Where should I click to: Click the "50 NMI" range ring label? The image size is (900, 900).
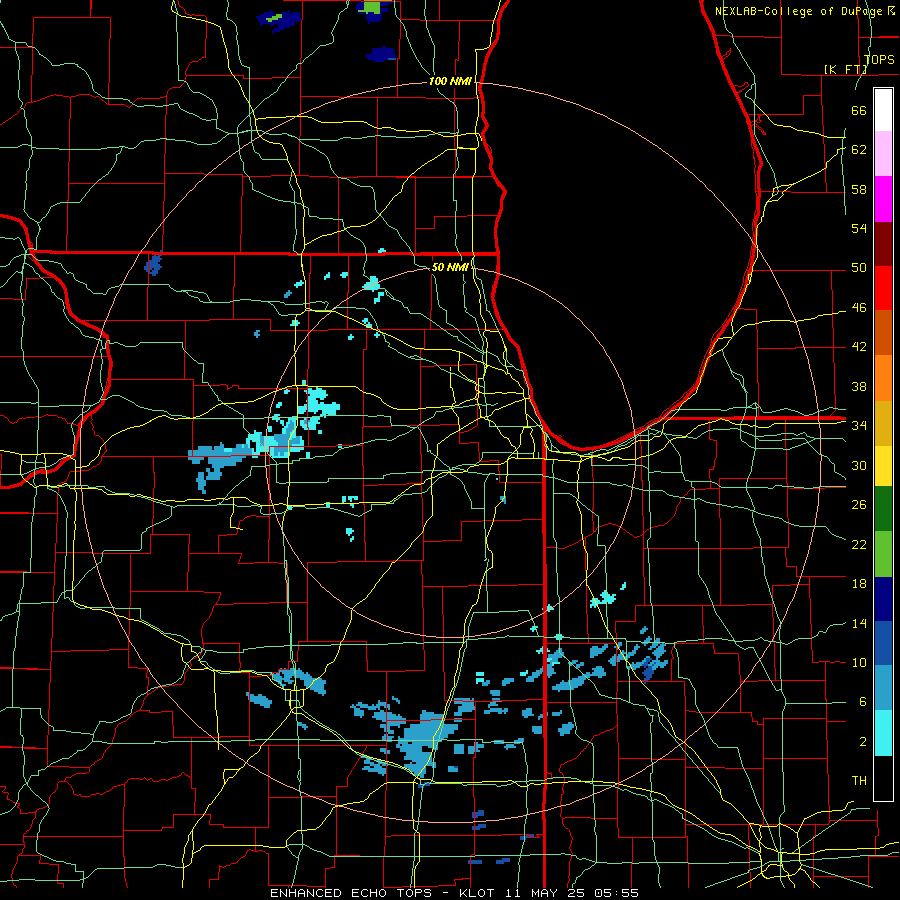tap(450, 267)
